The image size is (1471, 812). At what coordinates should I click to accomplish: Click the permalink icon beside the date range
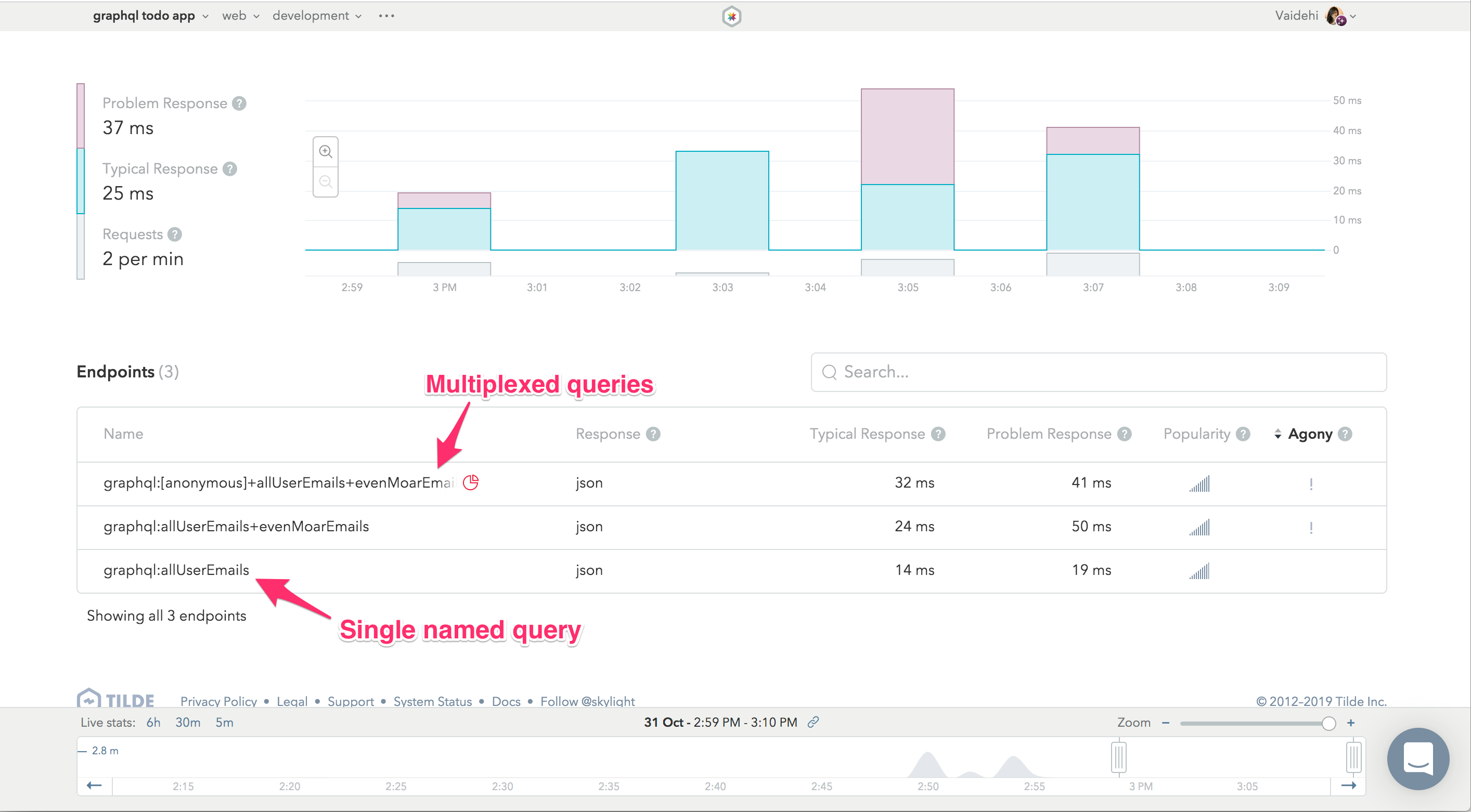click(x=813, y=722)
